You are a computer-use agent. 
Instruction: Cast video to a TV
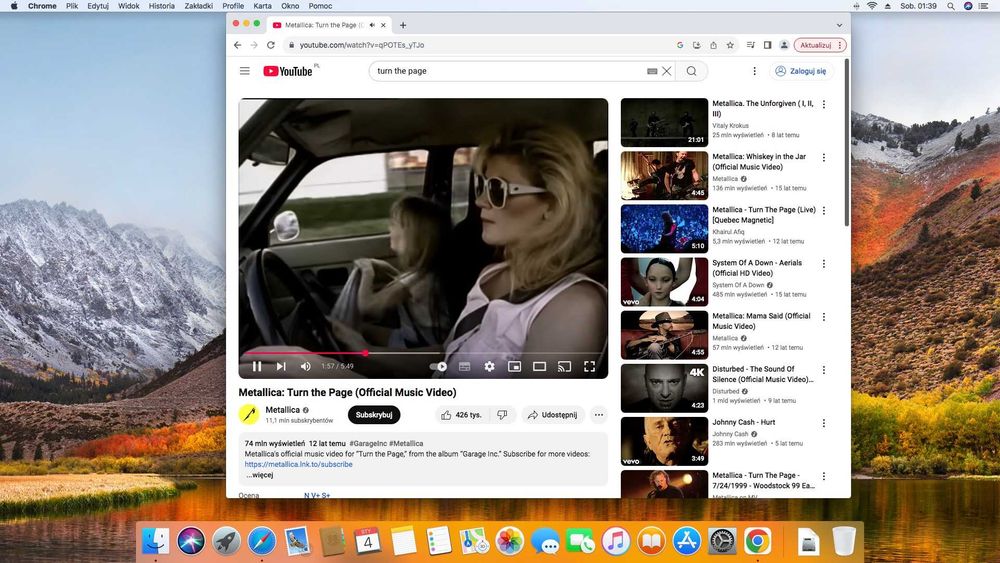pyautogui.click(x=564, y=367)
